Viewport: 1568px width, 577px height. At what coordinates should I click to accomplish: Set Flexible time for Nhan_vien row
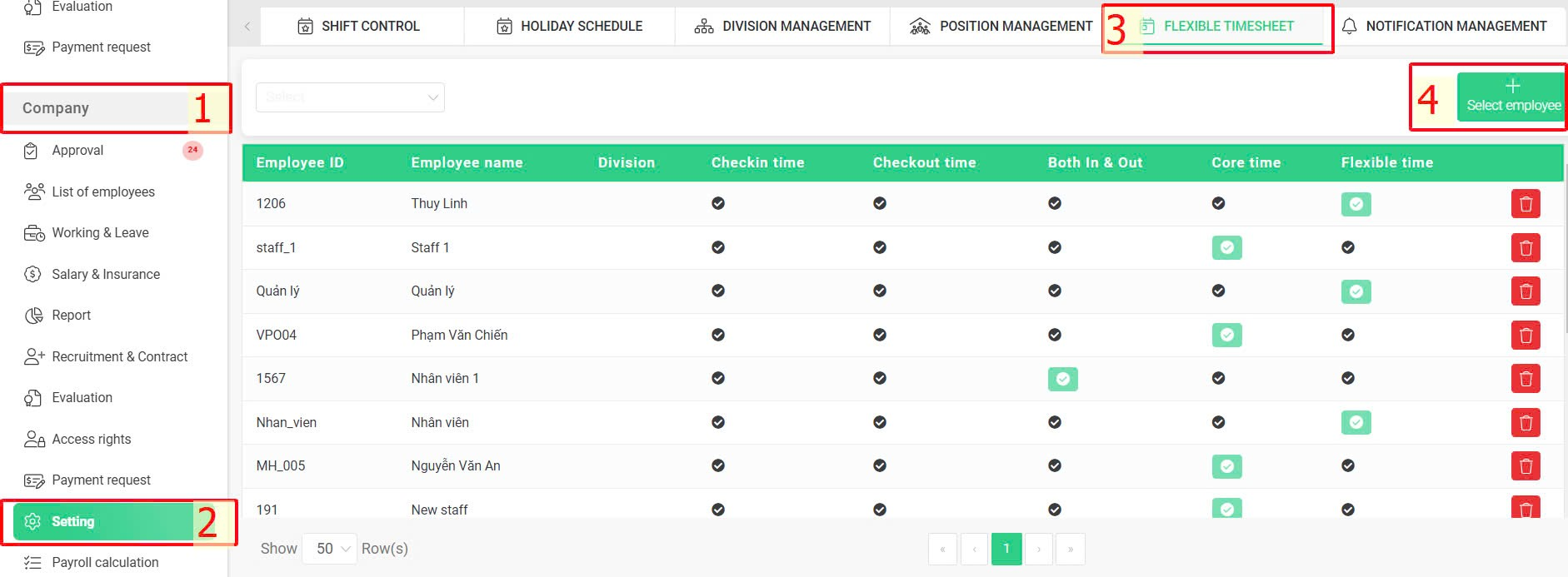1356,423
